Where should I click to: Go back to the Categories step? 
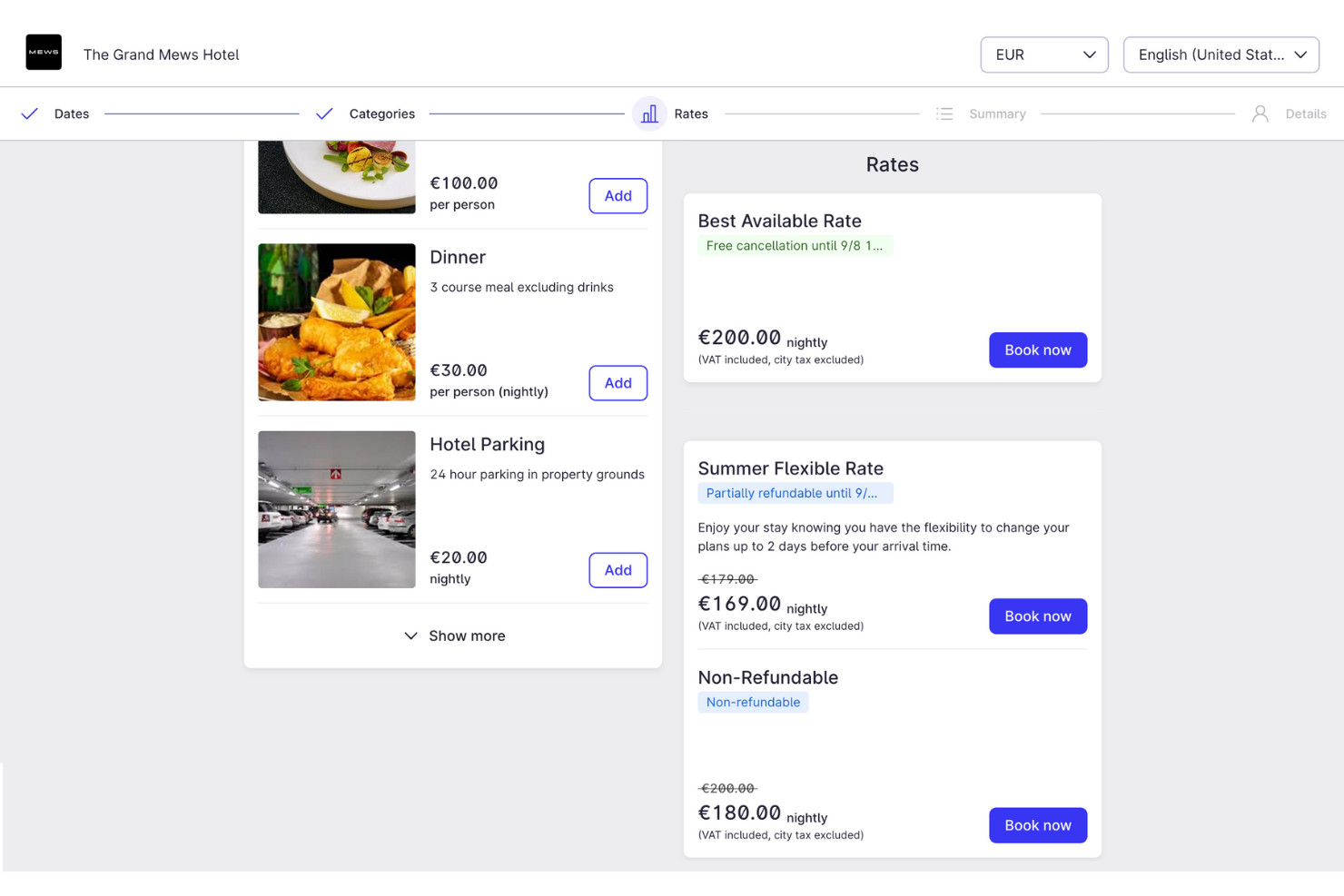(x=381, y=113)
